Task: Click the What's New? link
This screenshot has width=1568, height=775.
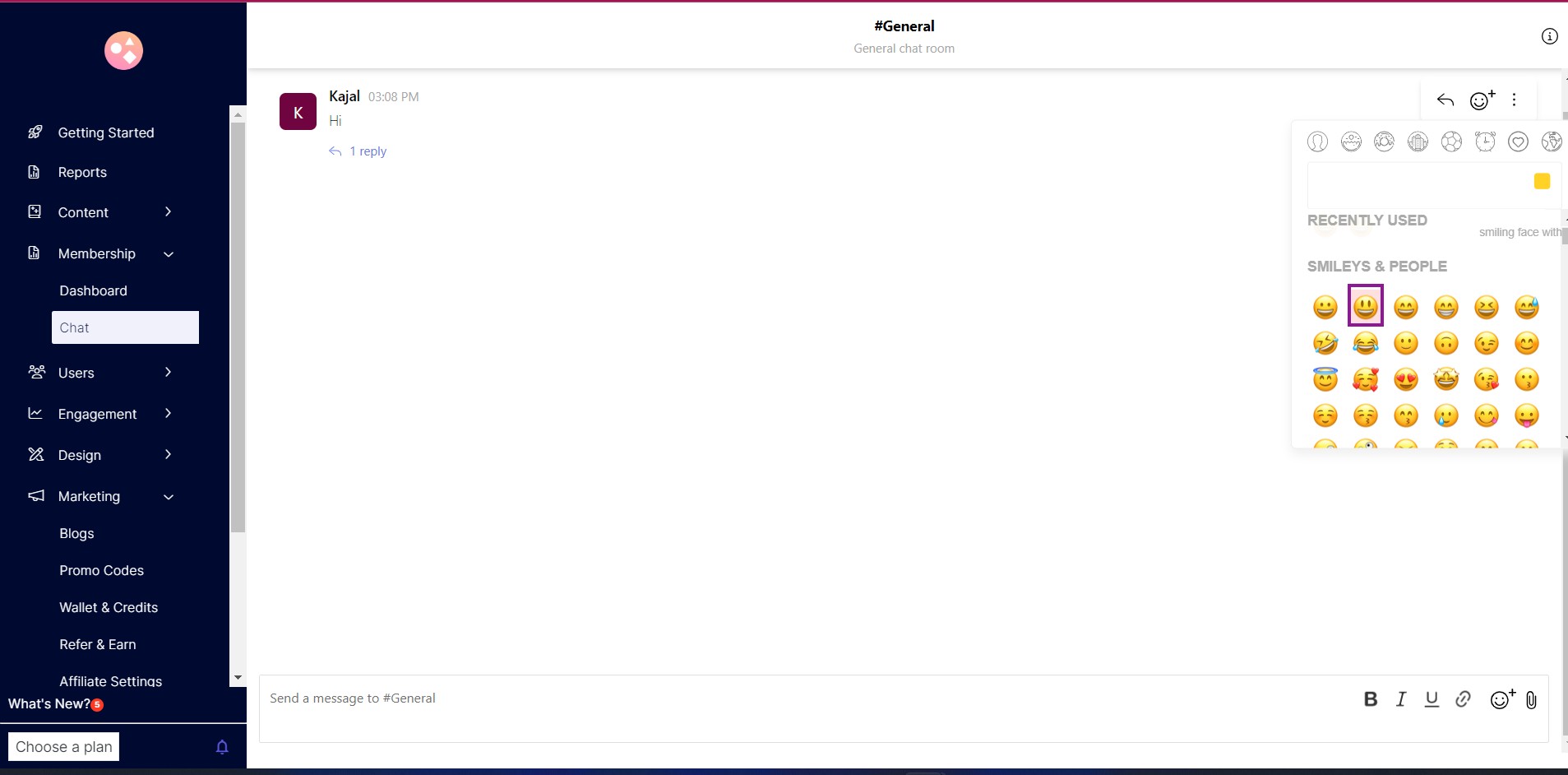Action: 49,703
